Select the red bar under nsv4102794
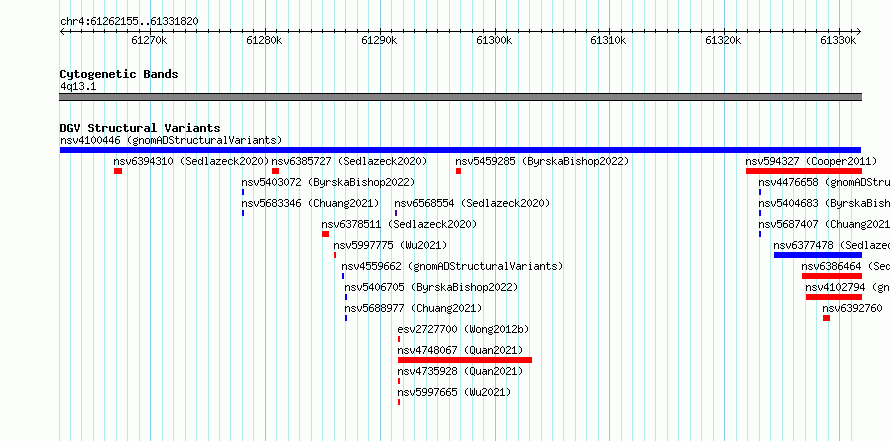This screenshot has height=441, width=890. click(x=834, y=297)
